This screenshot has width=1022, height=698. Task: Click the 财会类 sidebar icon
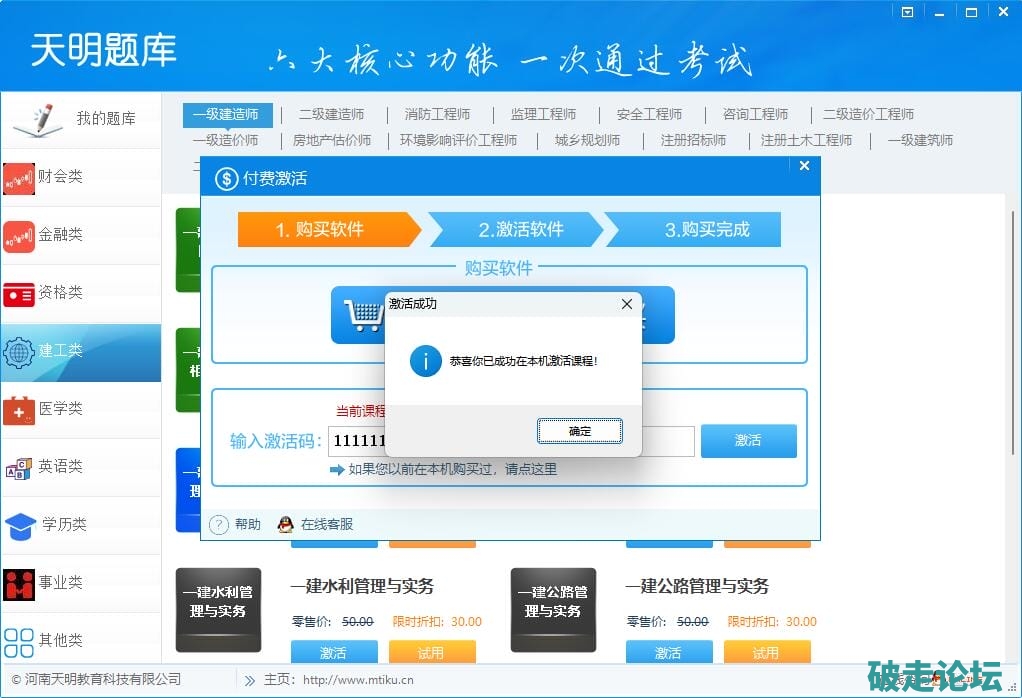(19, 178)
